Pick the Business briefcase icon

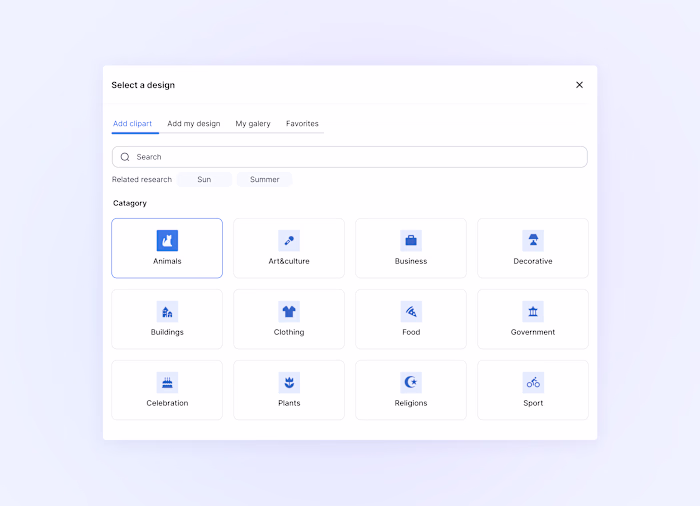(411, 241)
